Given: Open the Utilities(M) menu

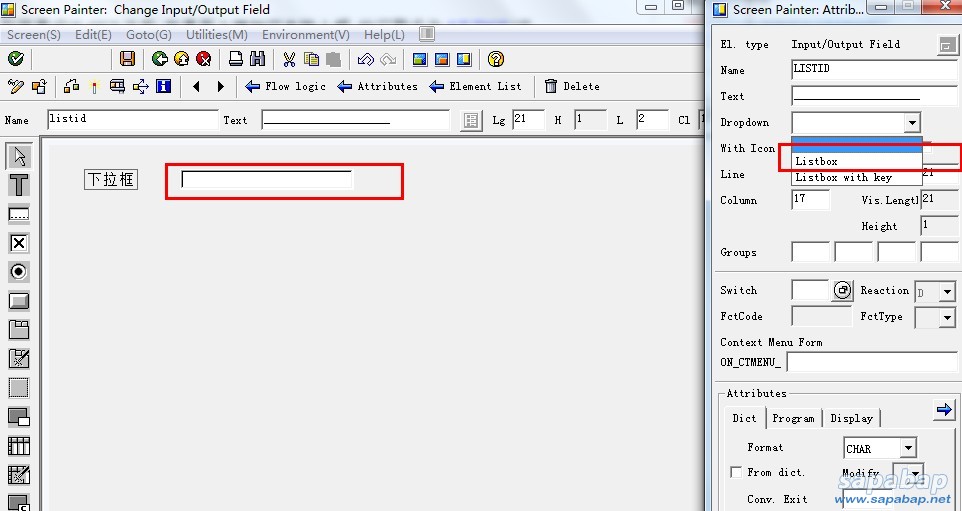Looking at the screenshot, I should pyautogui.click(x=216, y=34).
